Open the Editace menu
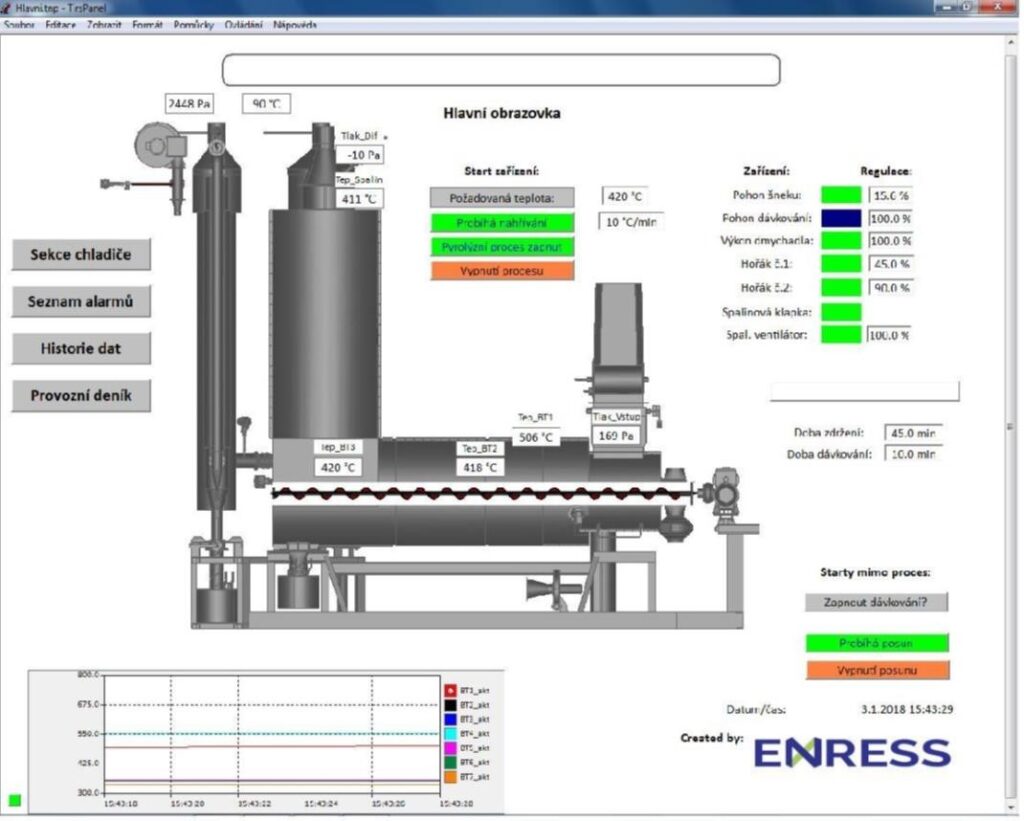This screenshot has width=1024, height=821. coord(60,25)
